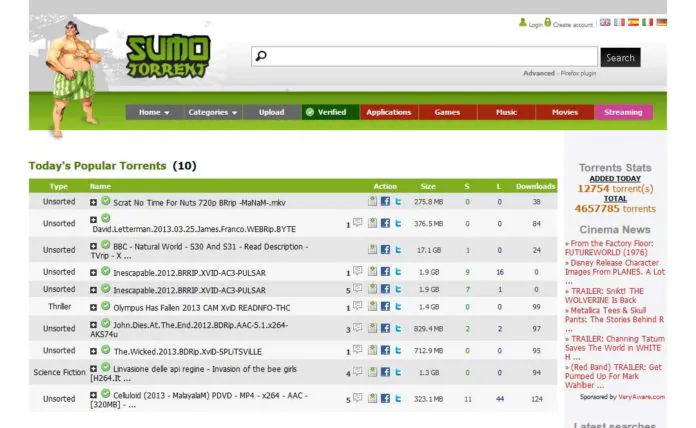Expand Celluloid 2013 torrent details

pyautogui.click(x=93, y=395)
